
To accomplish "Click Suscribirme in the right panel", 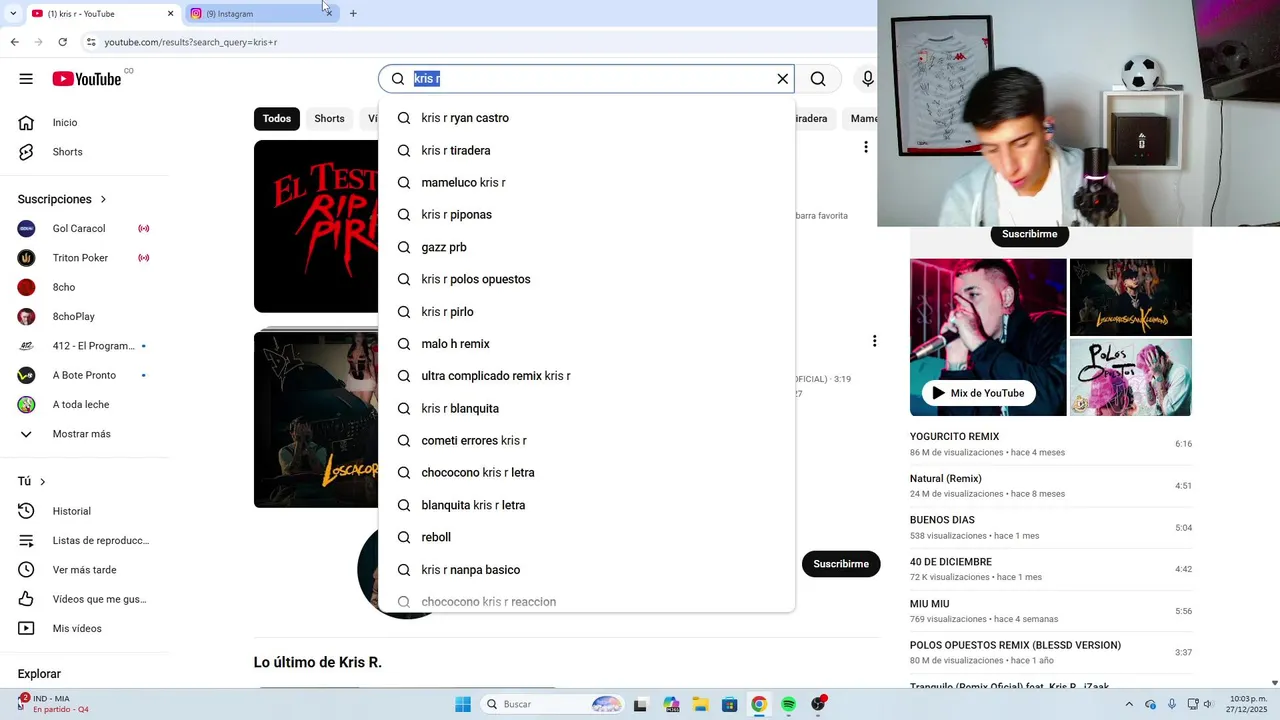I will (x=1029, y=235).
